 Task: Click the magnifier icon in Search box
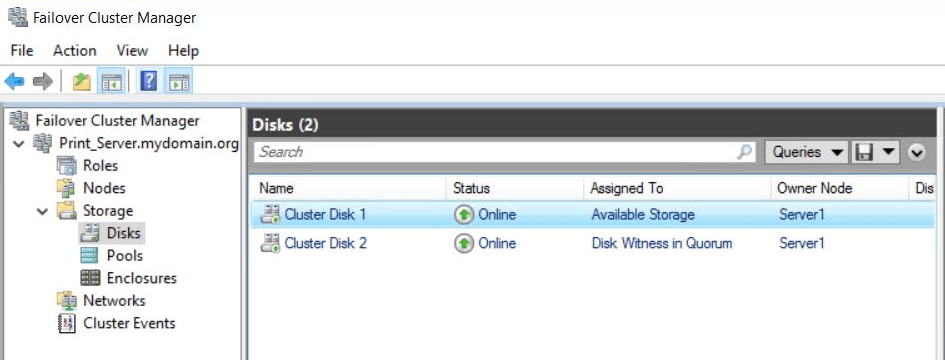pyautogui.click(x=745, y=152)
